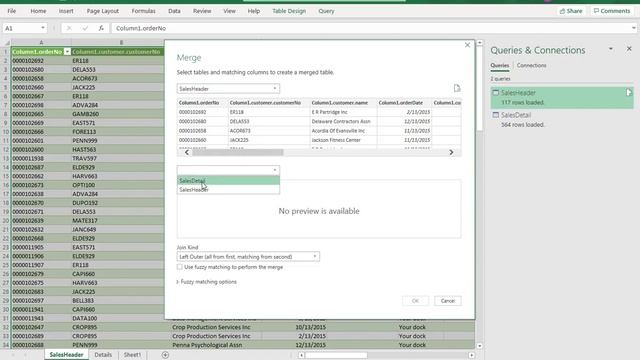Switch to the Sheet1 sheet tab
The height and width of the screenshot is (360, 640).
click(x=132, y=355)
